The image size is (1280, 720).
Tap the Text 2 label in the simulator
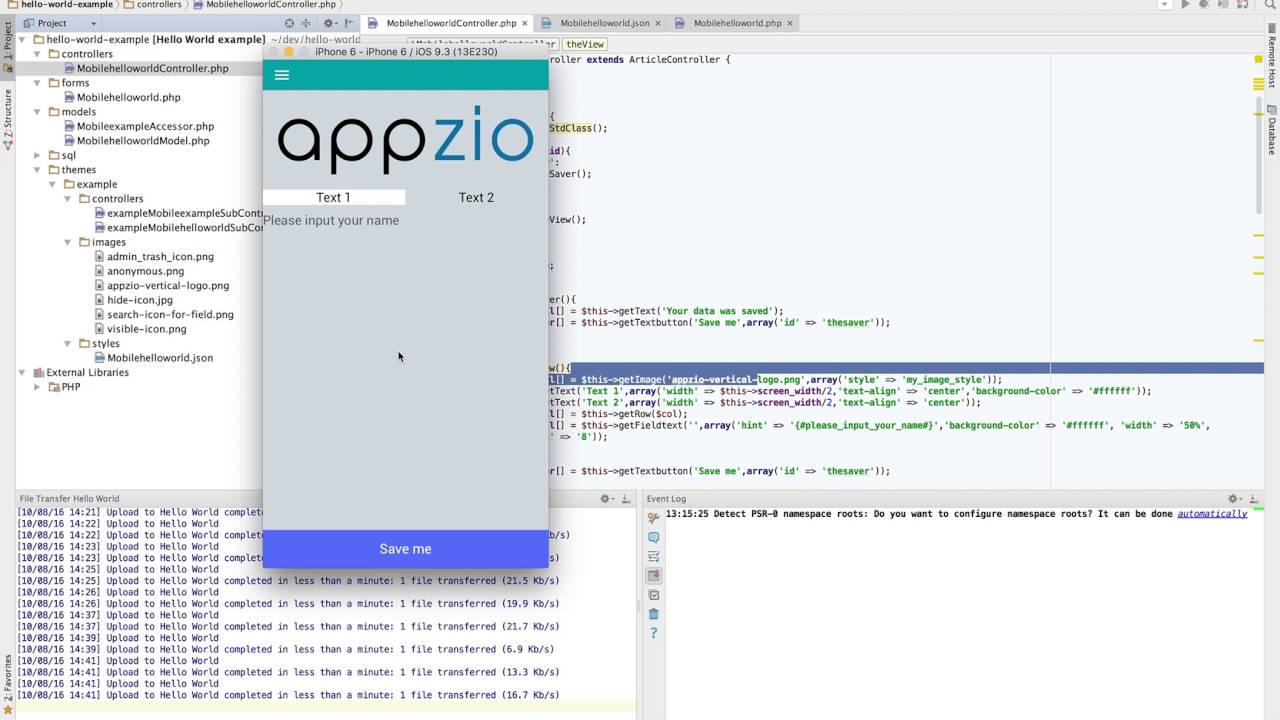pyautogui.click(x=476, y=197)
